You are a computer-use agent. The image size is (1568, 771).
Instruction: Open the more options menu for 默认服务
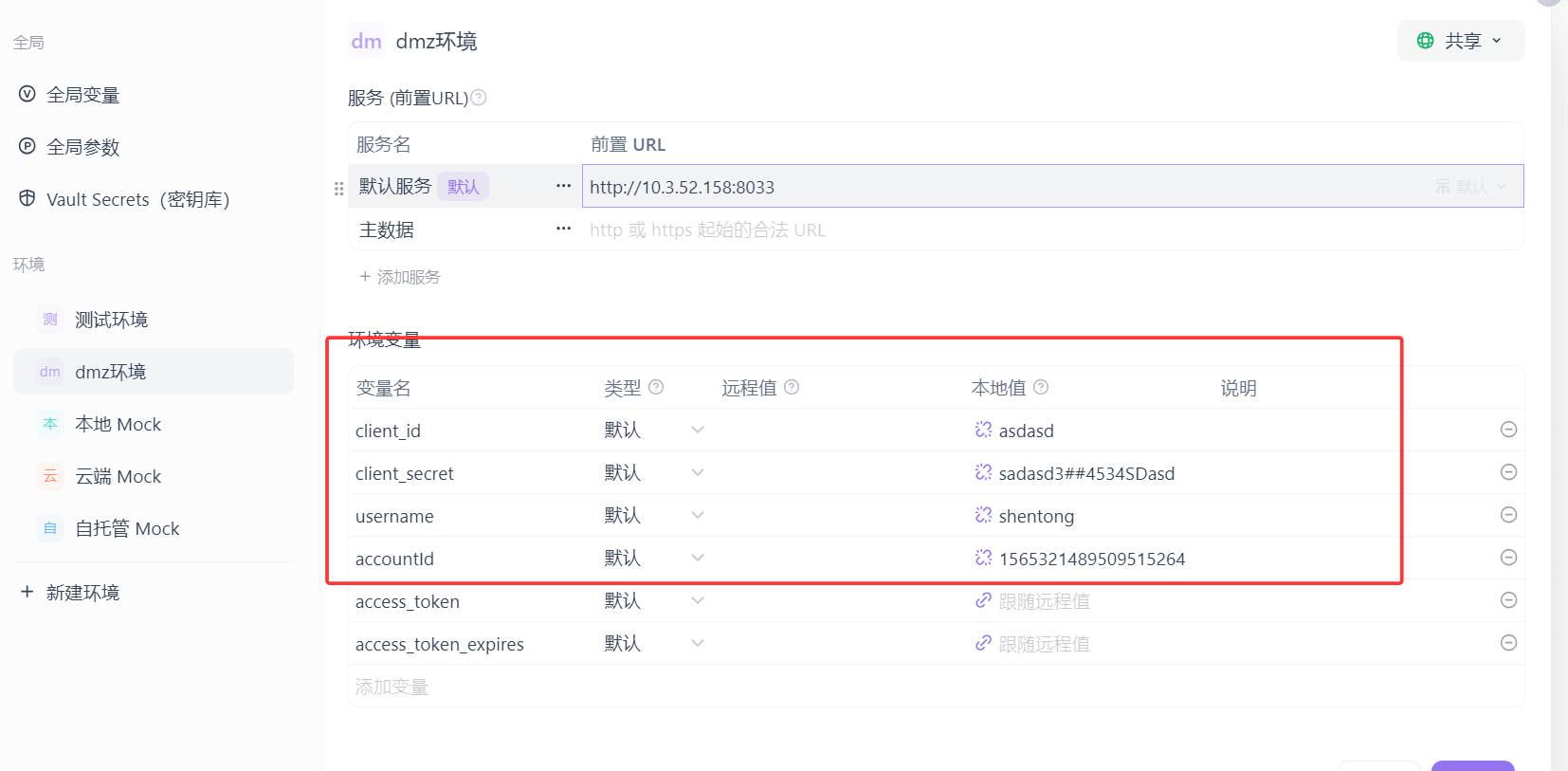563,186
